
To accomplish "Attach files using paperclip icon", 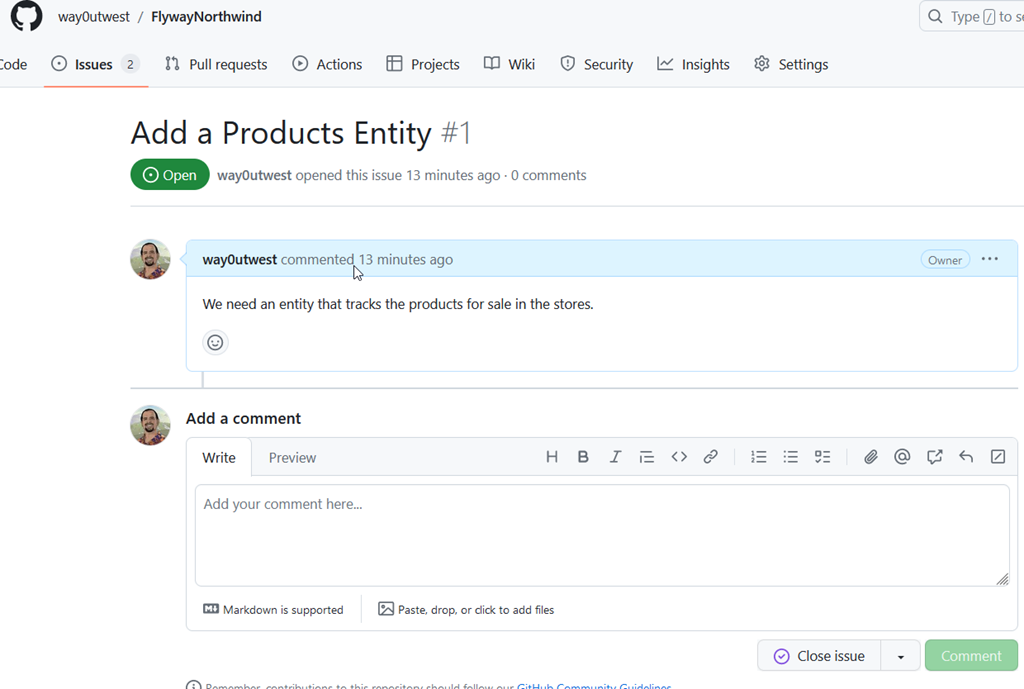I will point(871,457).
